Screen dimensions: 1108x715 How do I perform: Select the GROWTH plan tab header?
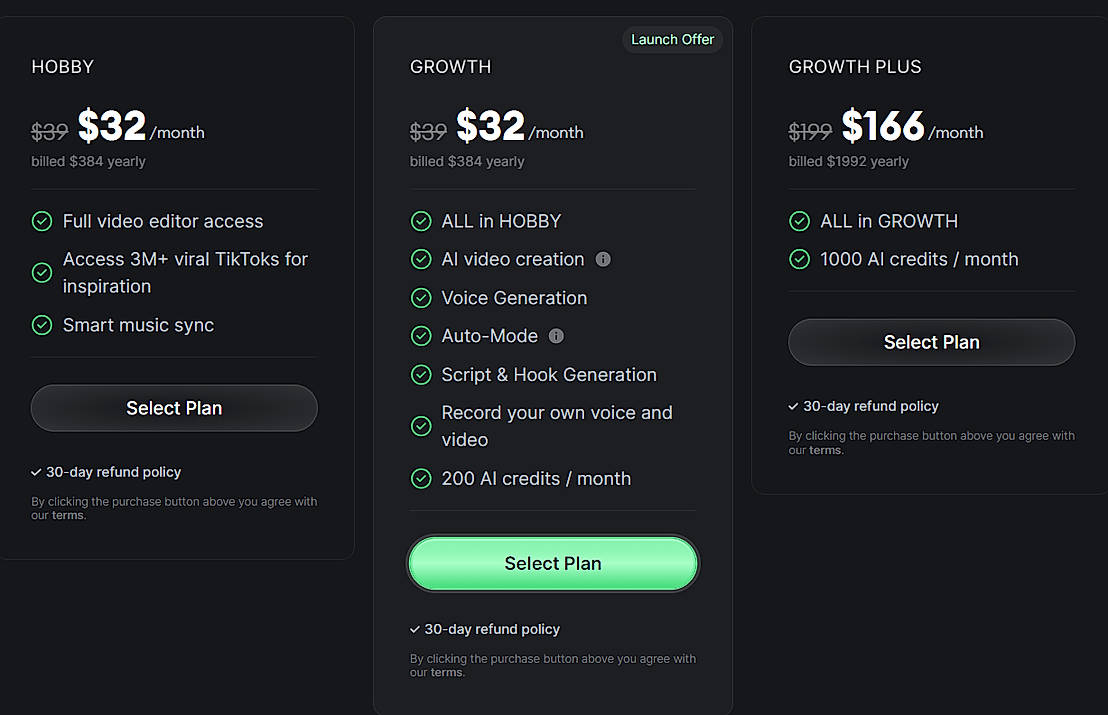point(450,66)
